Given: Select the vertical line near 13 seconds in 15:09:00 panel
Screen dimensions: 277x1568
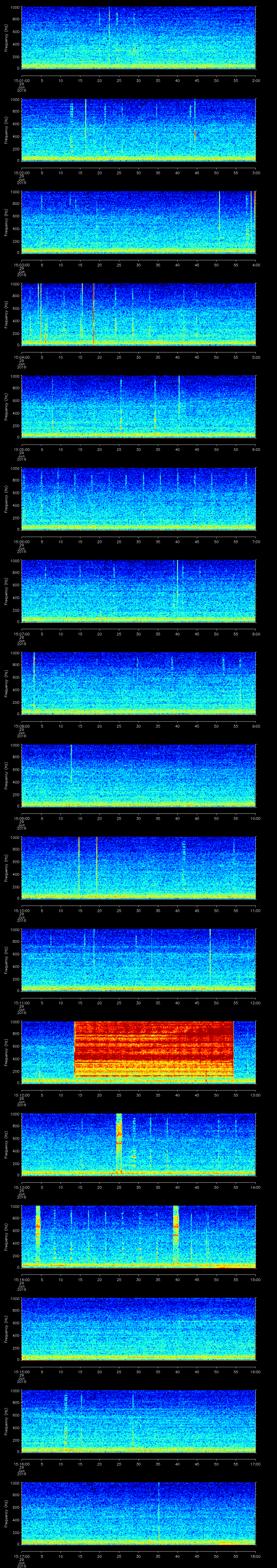Looking at the screenshot, I should coord(71,763).
